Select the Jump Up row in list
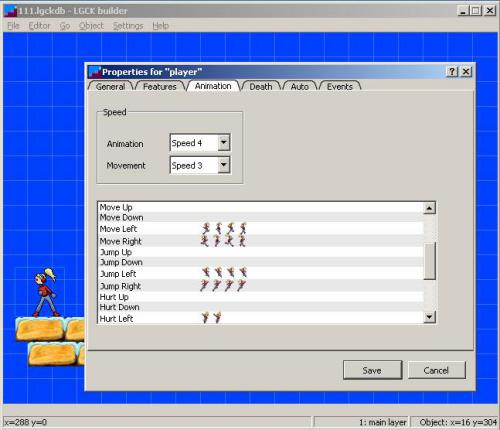 click(x=261, y=252)
